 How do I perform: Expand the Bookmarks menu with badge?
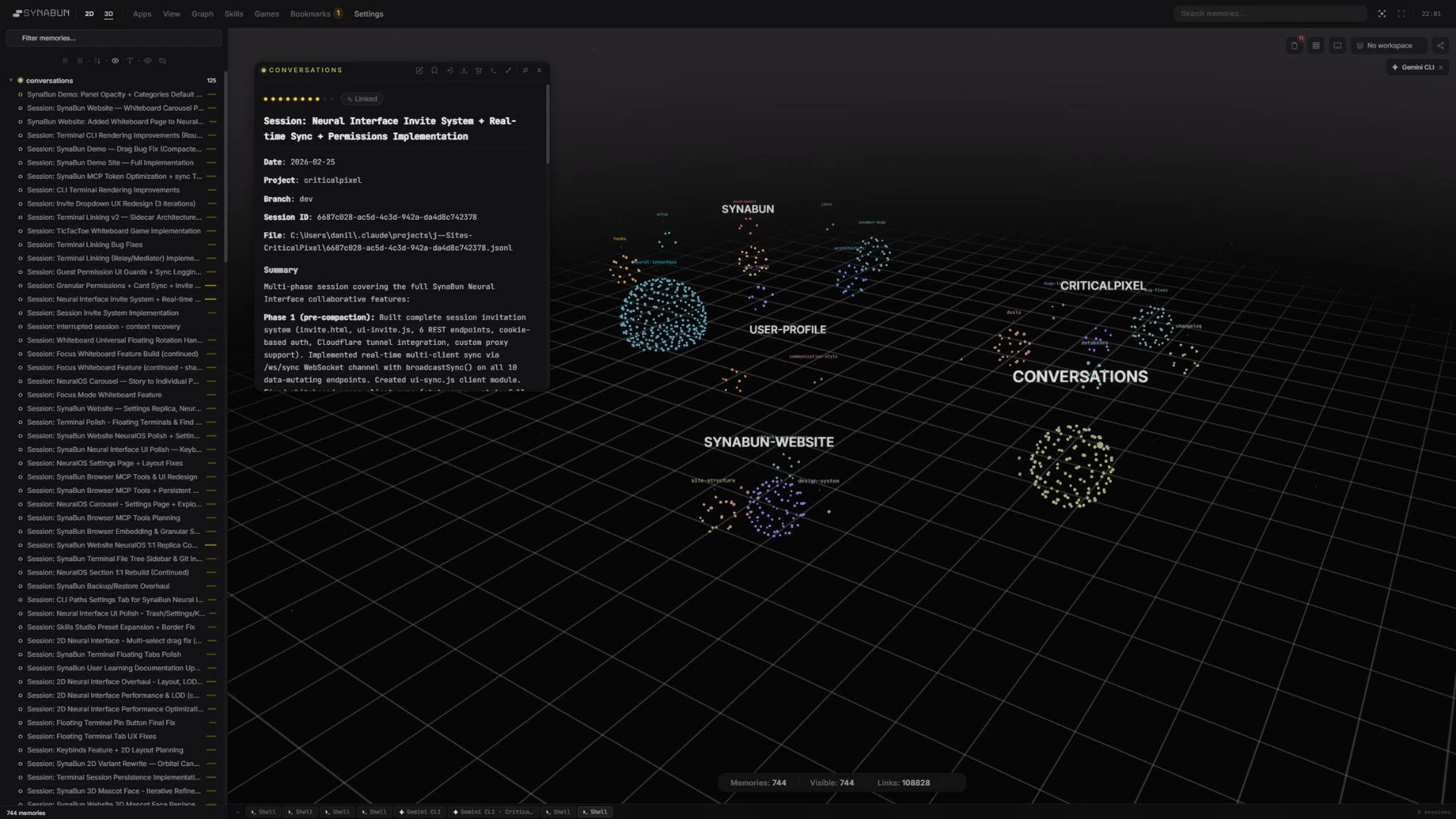tap(311, 13)
